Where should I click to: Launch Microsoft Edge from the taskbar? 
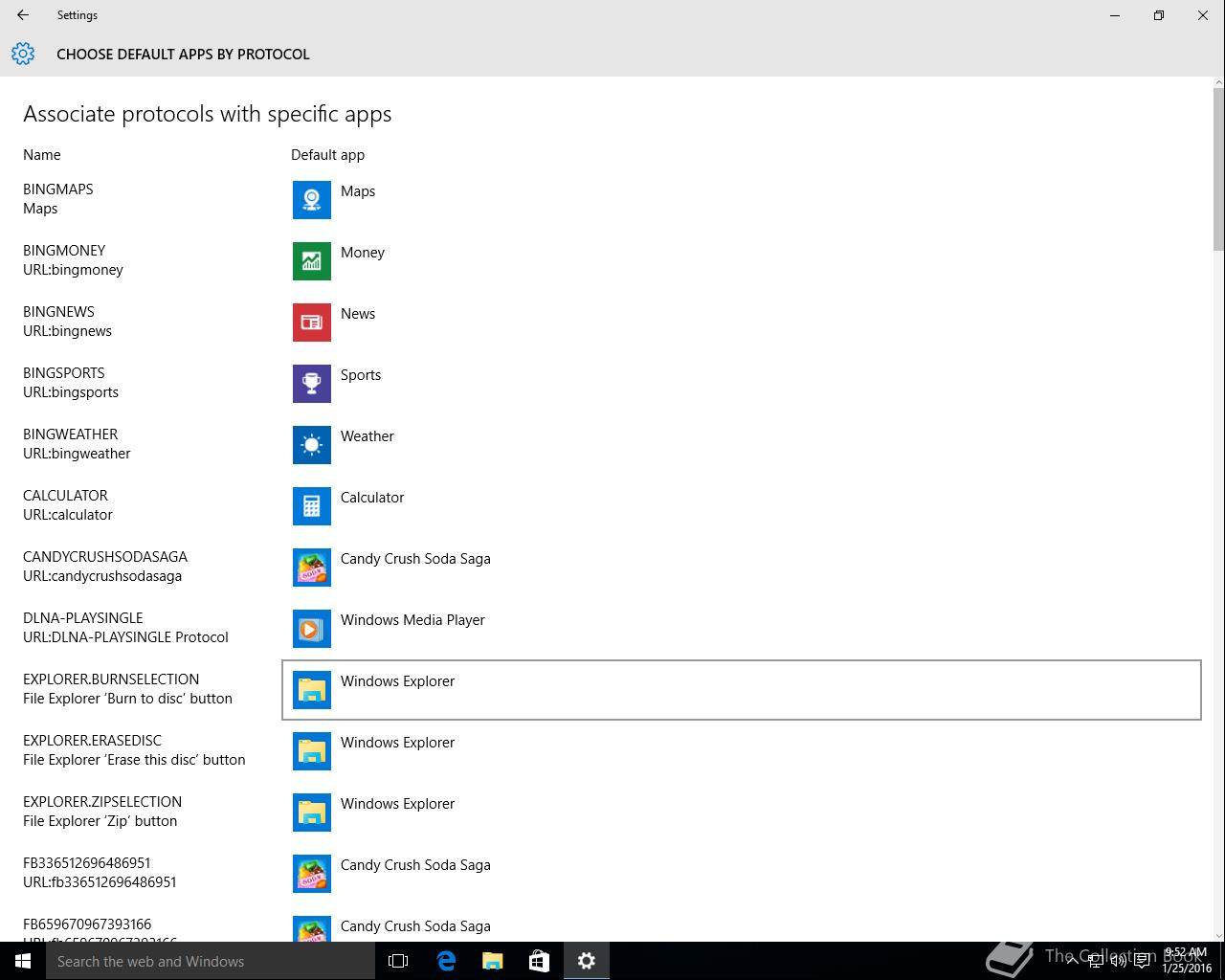(x=446, y=961)
